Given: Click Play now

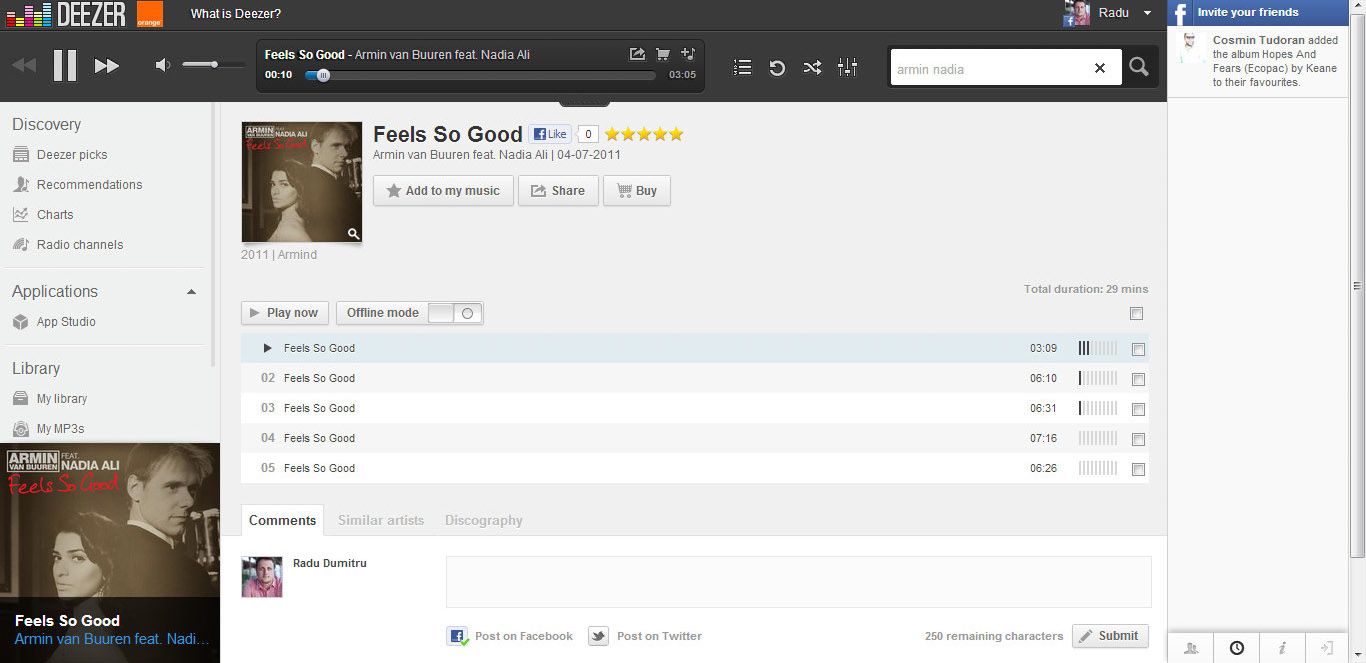Looking at the screenshot, I should click(284, 313).
